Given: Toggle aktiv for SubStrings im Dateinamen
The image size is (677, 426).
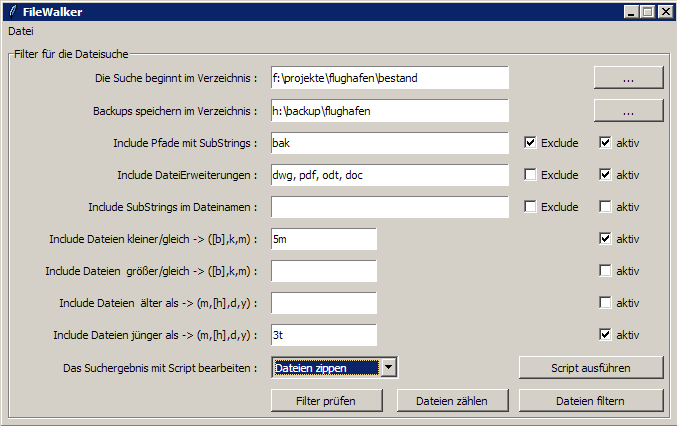Looking at the screenshot, I should point(605,207).
